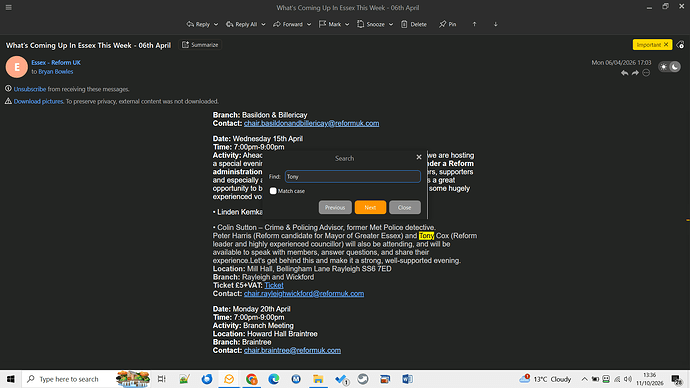Viewport: 690px width, 388px height.
Task: Open sender Essex - Reform UK link
Action: click(56, 62)
